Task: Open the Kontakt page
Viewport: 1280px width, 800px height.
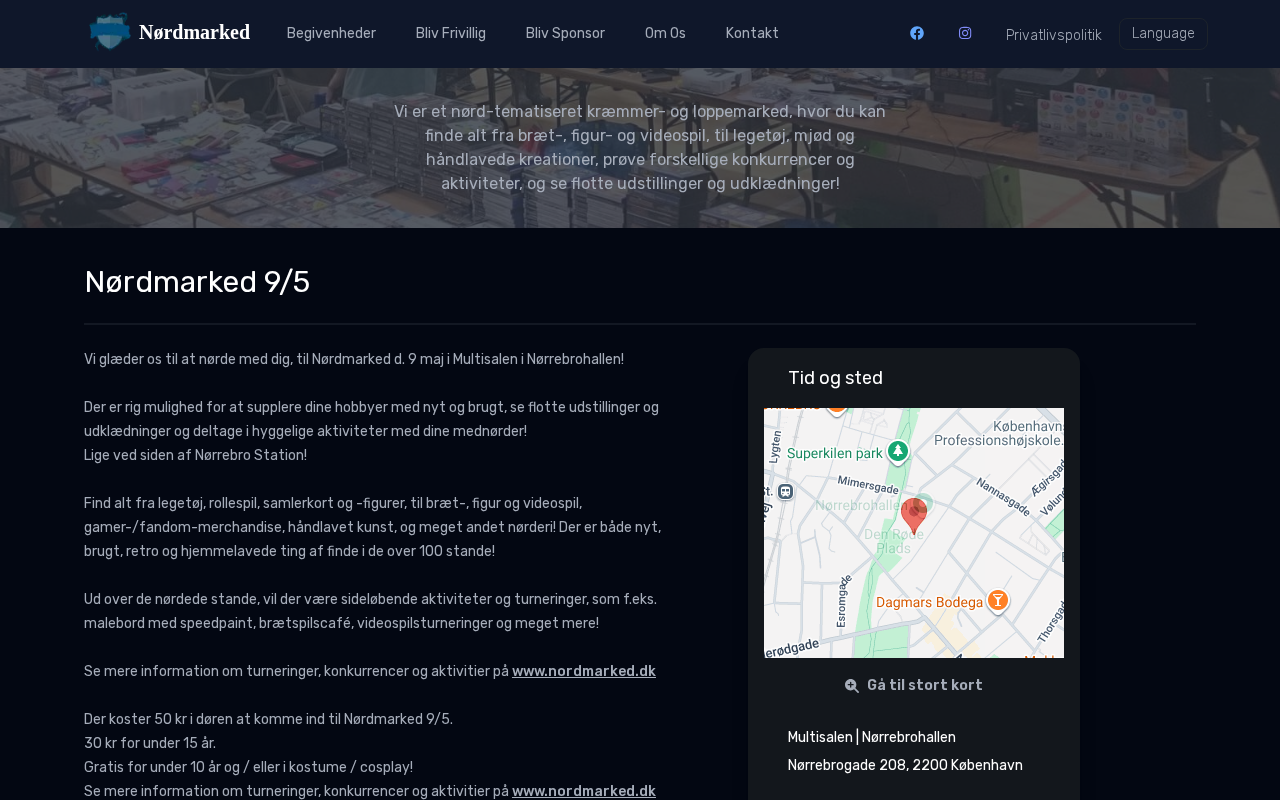Action: tap(752, 34)
